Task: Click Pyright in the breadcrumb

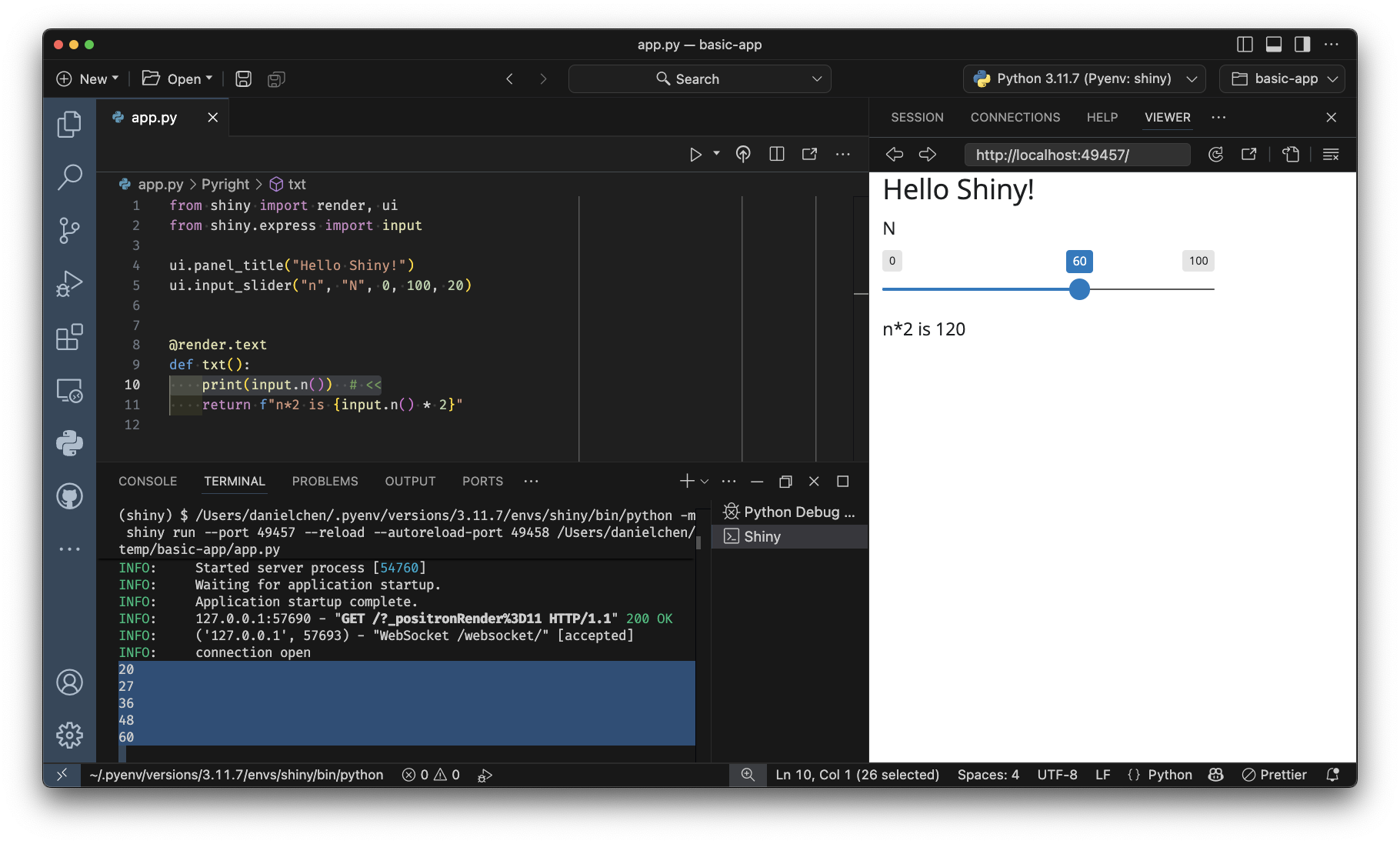Action: [225, 184]
